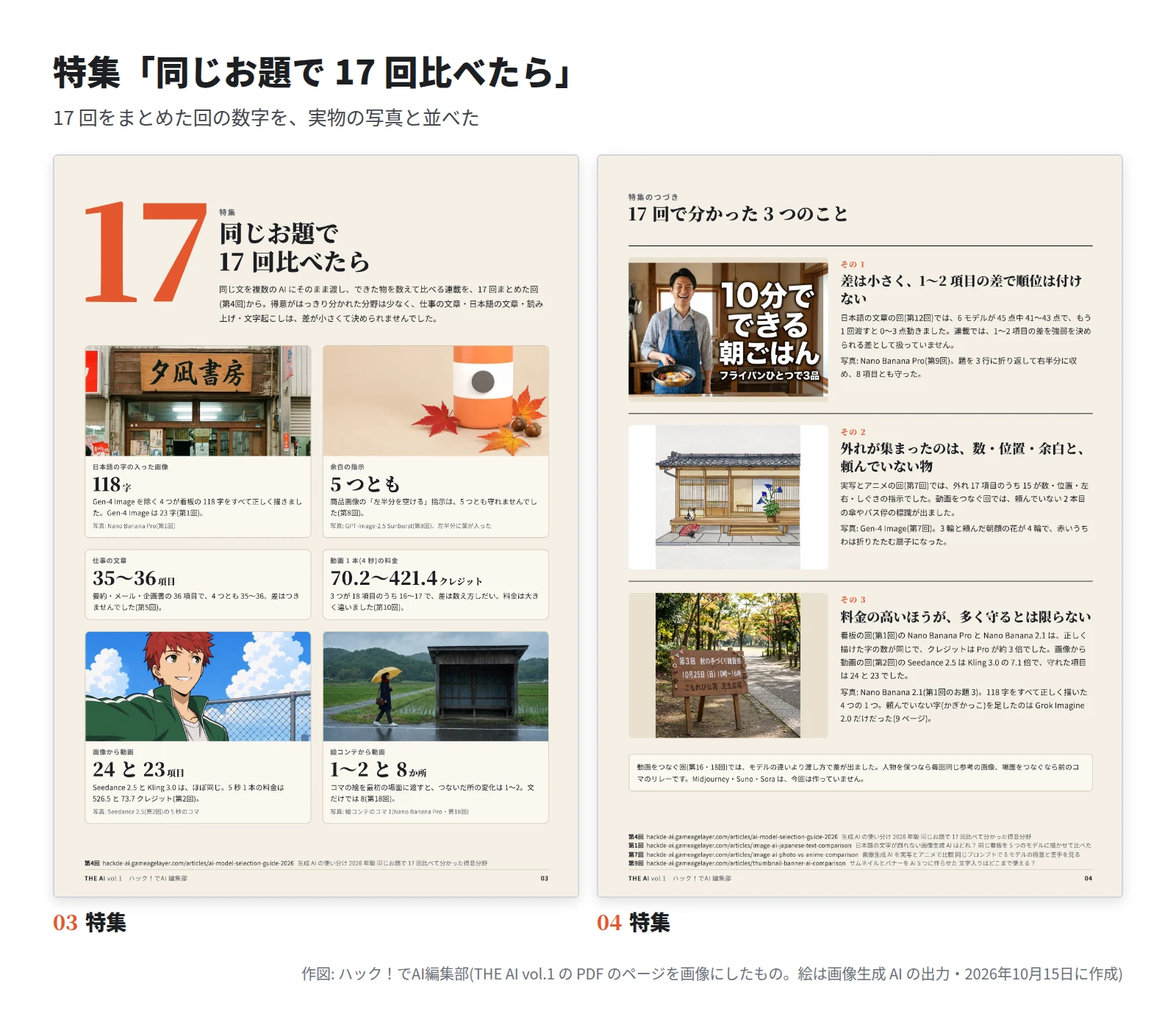Click the 同じお題で17回比べたら heading on page 03
The height and width of the screenshot is (1025, 1176).
coord(294,248)
